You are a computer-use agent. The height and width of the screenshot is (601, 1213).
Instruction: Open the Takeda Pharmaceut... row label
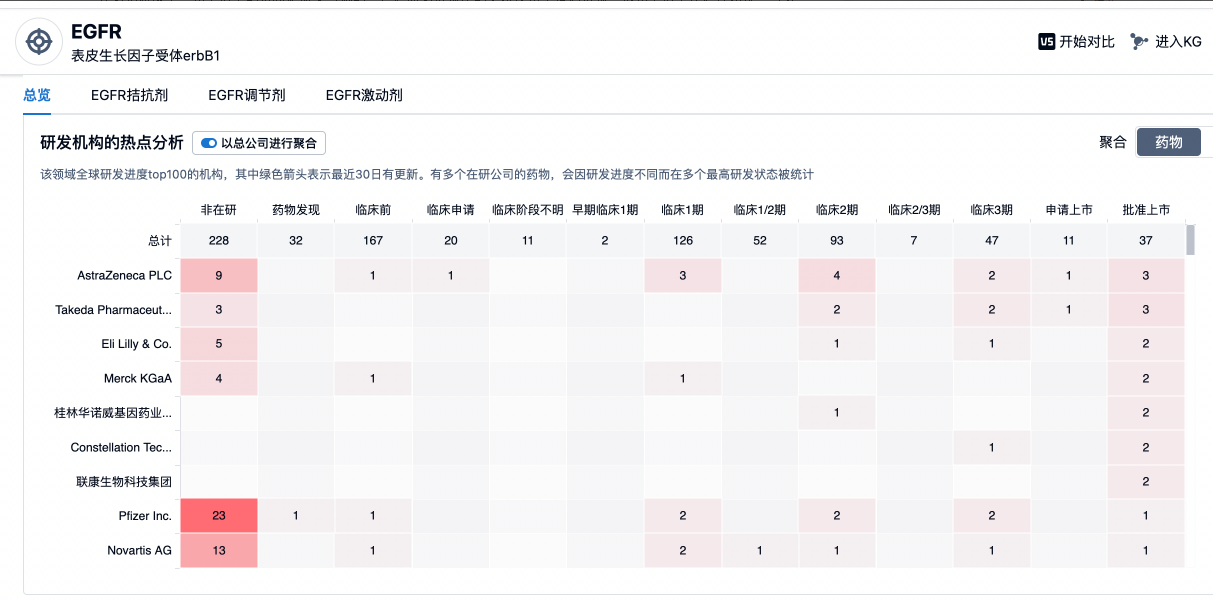113,310
